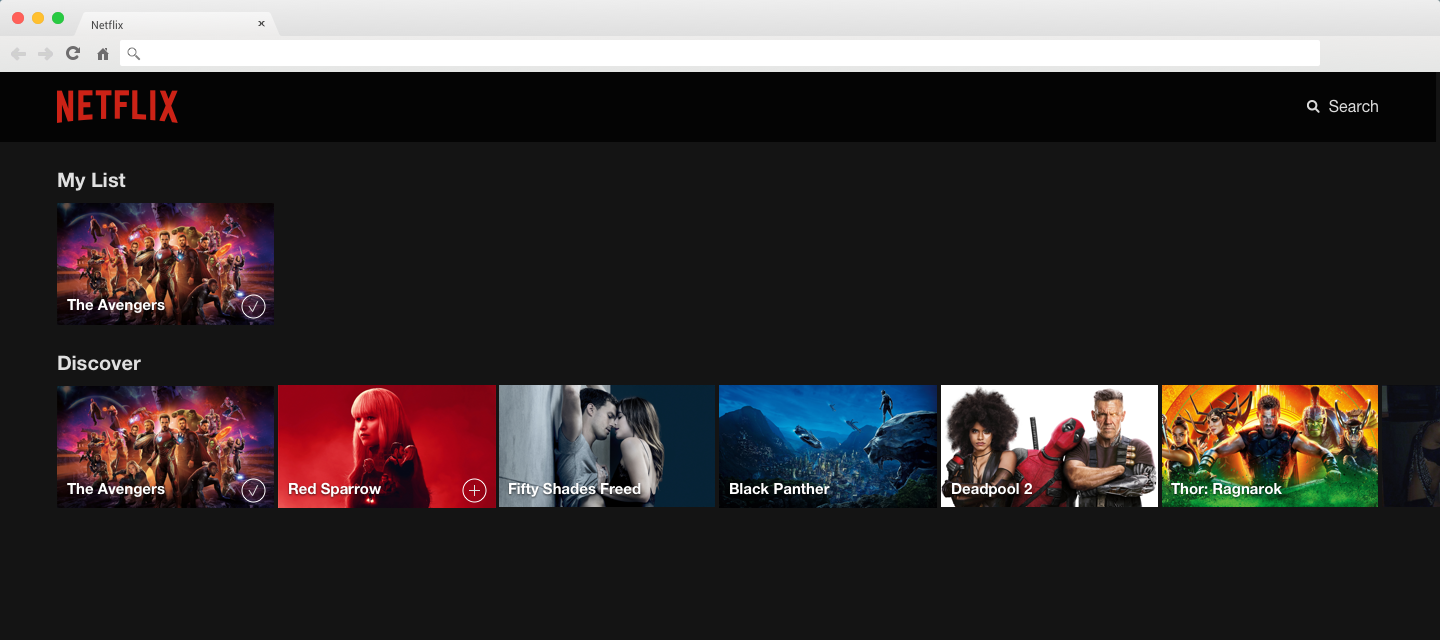The image size is (1440, 640).
Task: Focus the browser address bar
Action: (720, 54)
